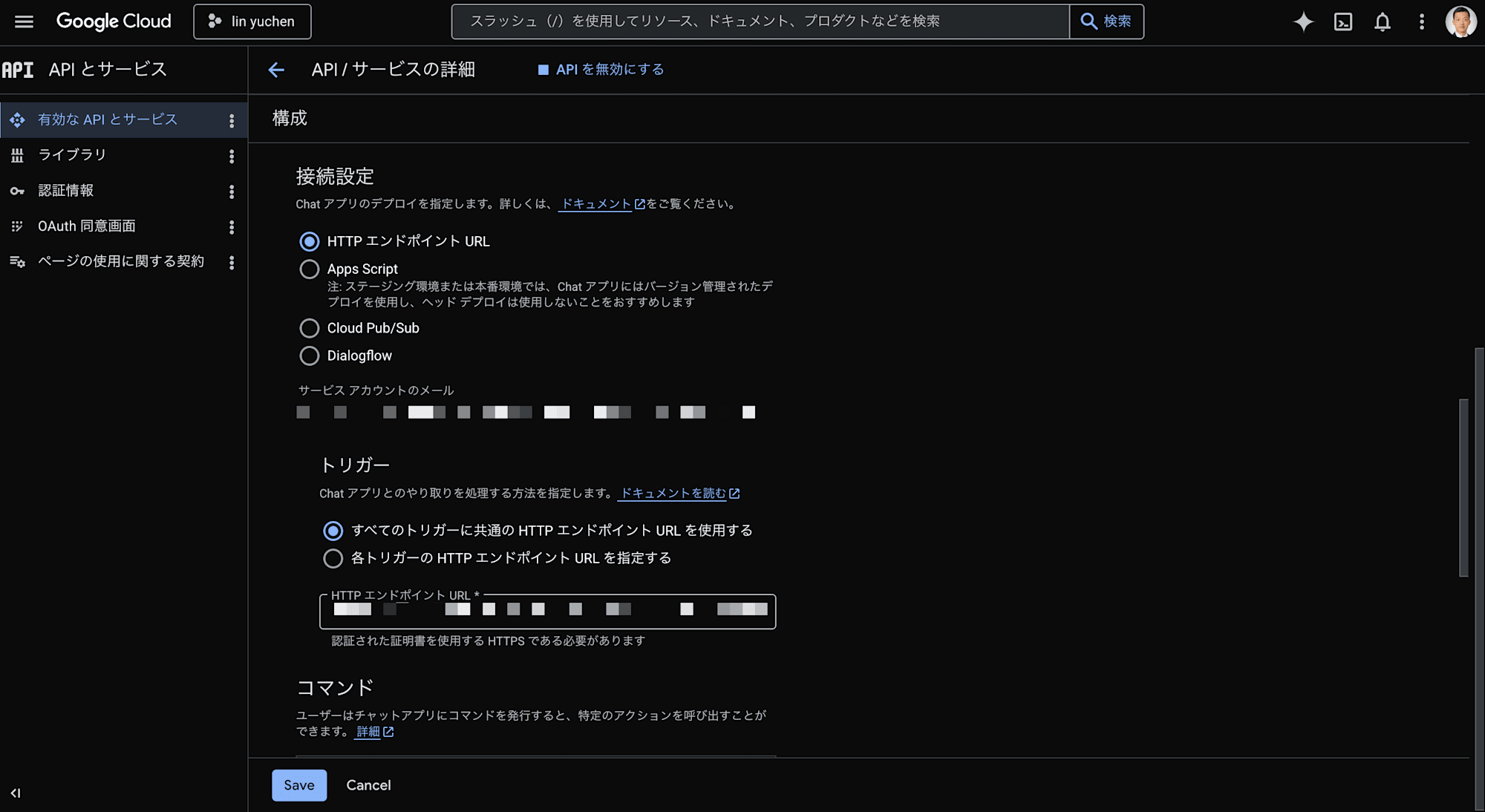The height and width of the screenshot is (812, 1485).
Task: Click the resource search field
Action: 760,22
